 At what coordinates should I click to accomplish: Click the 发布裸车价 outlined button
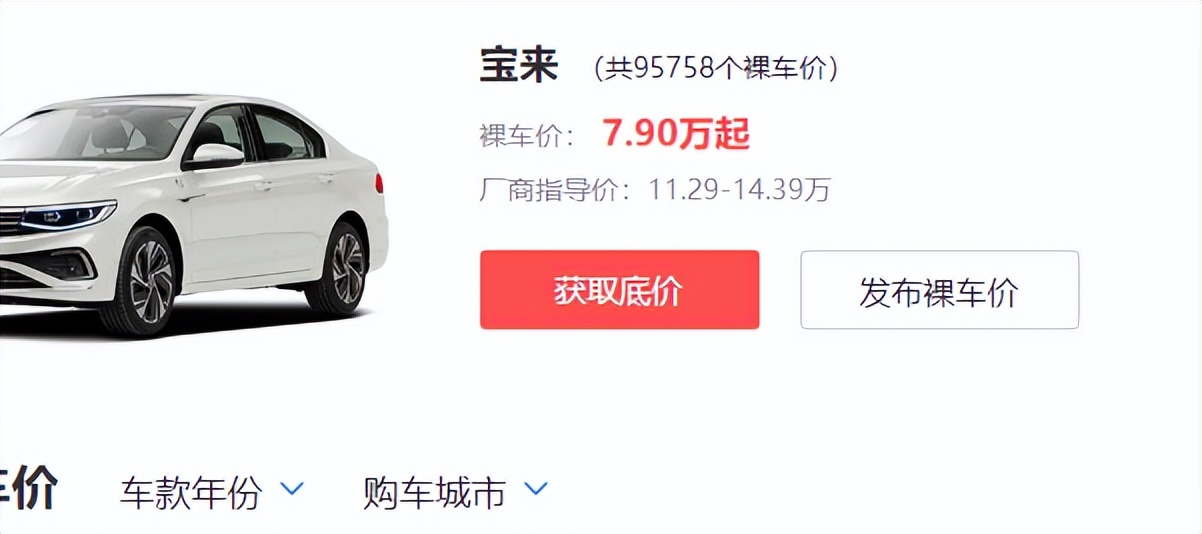[x=939, y=290]
